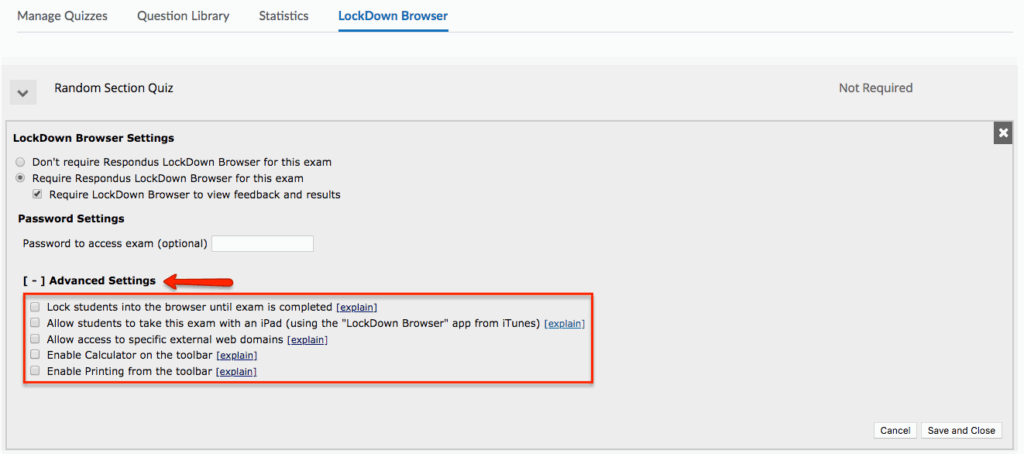The width and height of the screenshot is (1024, 454).
Task: Check Enable Printing from the toolbar
Action: click(x=35, y=371)
